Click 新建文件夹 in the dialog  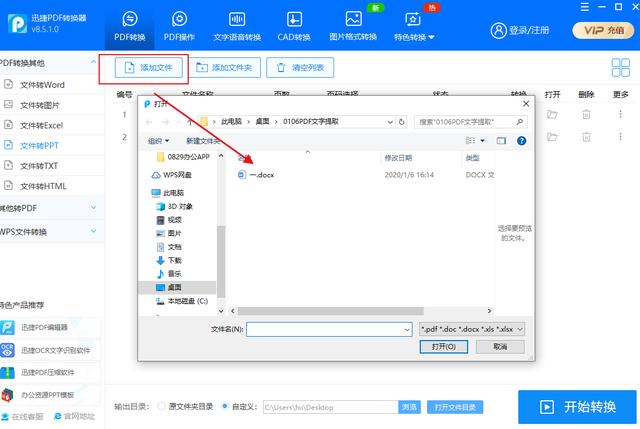pos(203,141)
